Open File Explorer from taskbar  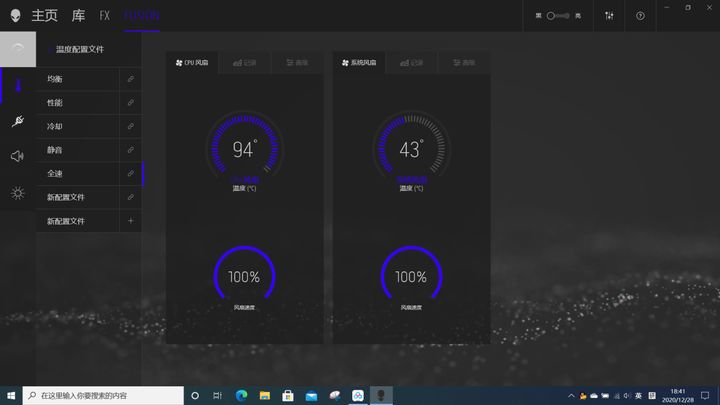pyautogui.click(x=264, y=395)
